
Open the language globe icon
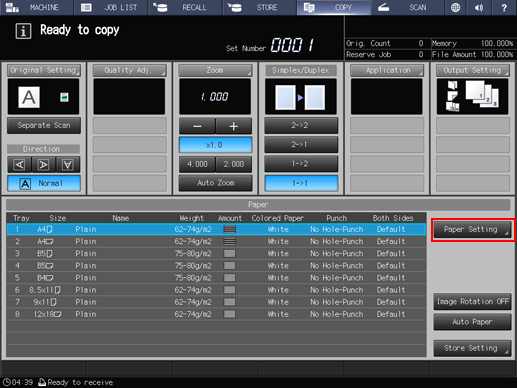tap(455, 7)
